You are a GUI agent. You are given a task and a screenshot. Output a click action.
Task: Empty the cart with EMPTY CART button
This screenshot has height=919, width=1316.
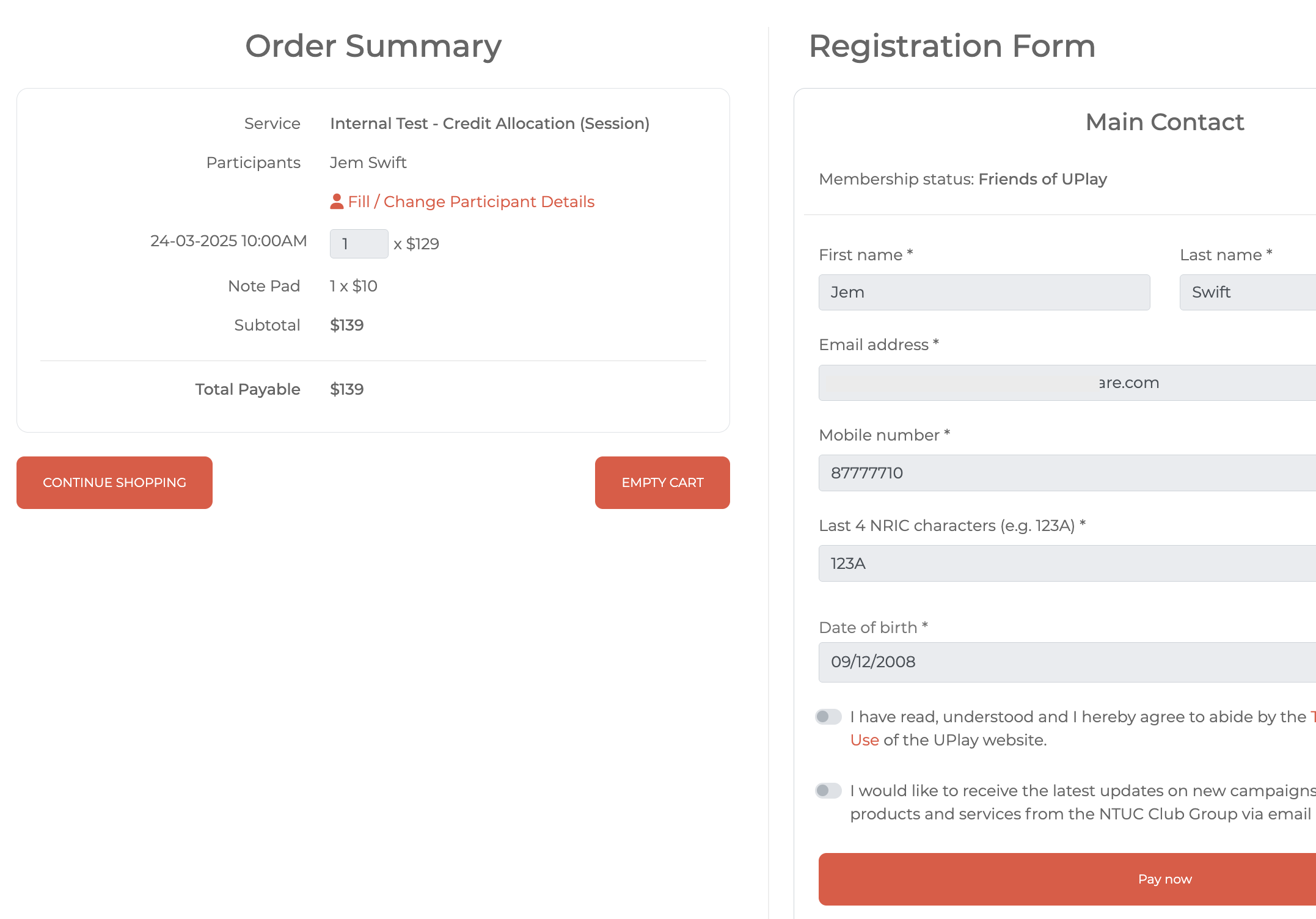(662, 483)
